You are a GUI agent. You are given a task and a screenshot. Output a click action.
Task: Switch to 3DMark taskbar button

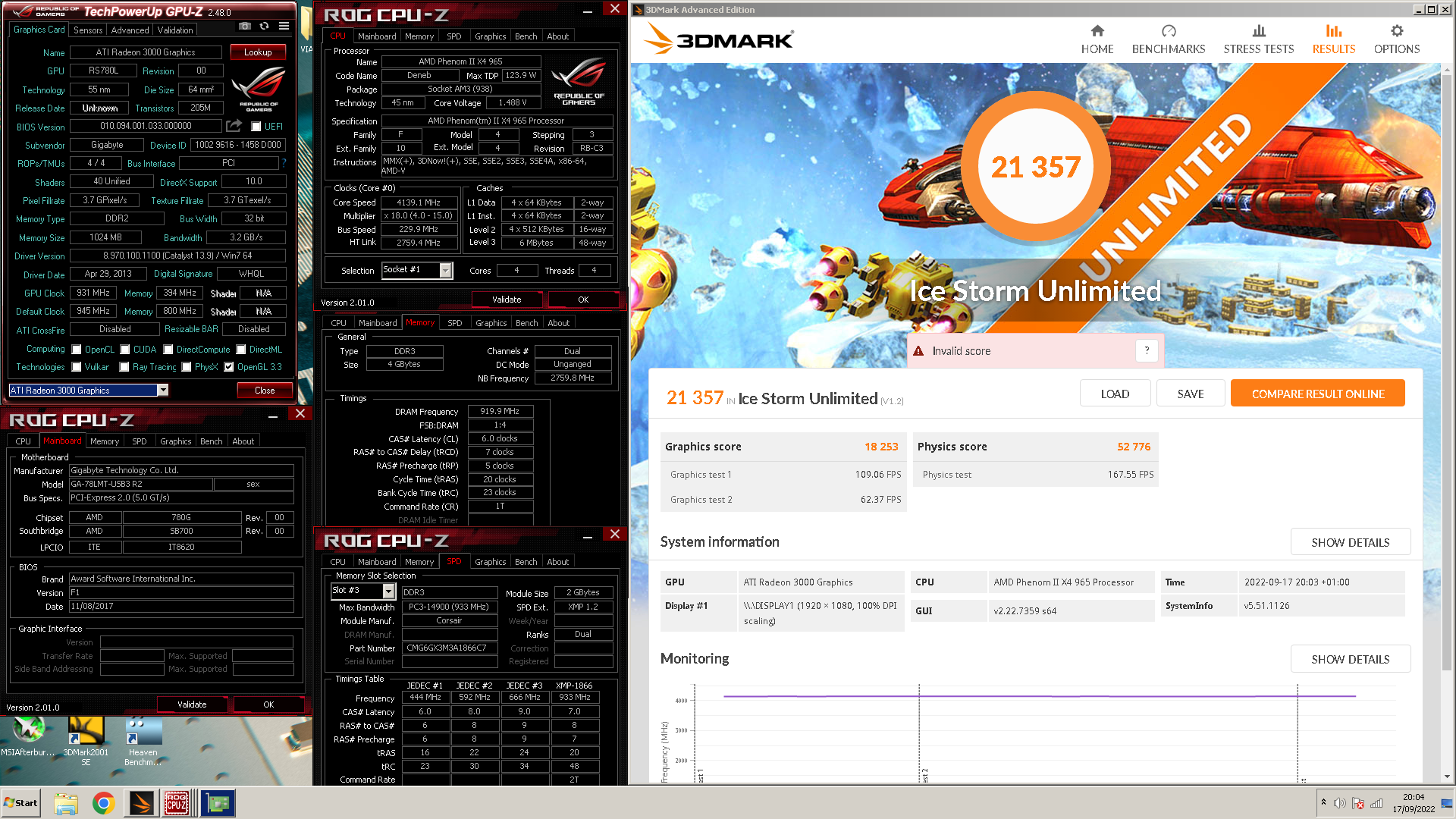[141, 803]
